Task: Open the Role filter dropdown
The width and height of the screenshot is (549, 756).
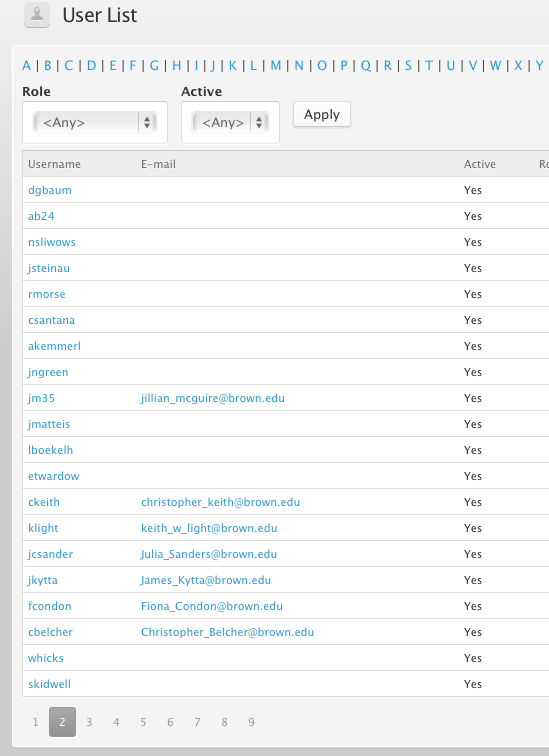Action: tap(95, 122)
